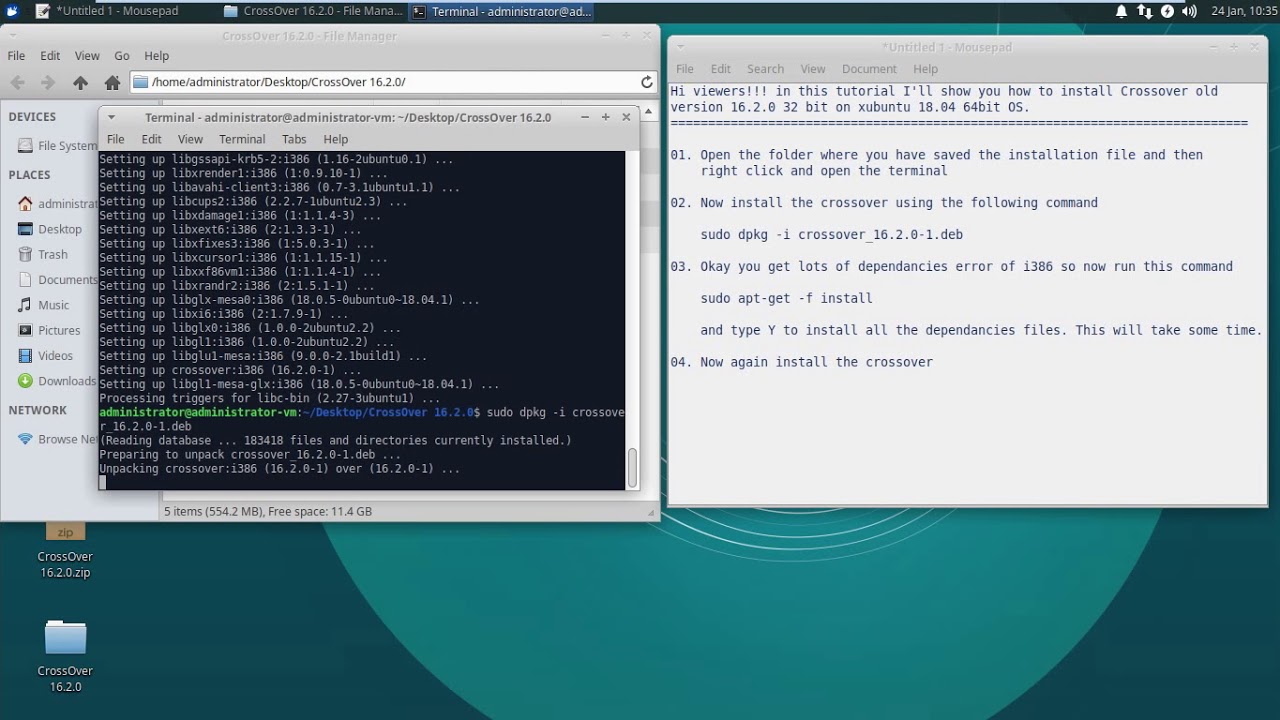Open Terminal window menu arrow
Image resolution: width=1280 pixels, height=720 pixels.
111,117
